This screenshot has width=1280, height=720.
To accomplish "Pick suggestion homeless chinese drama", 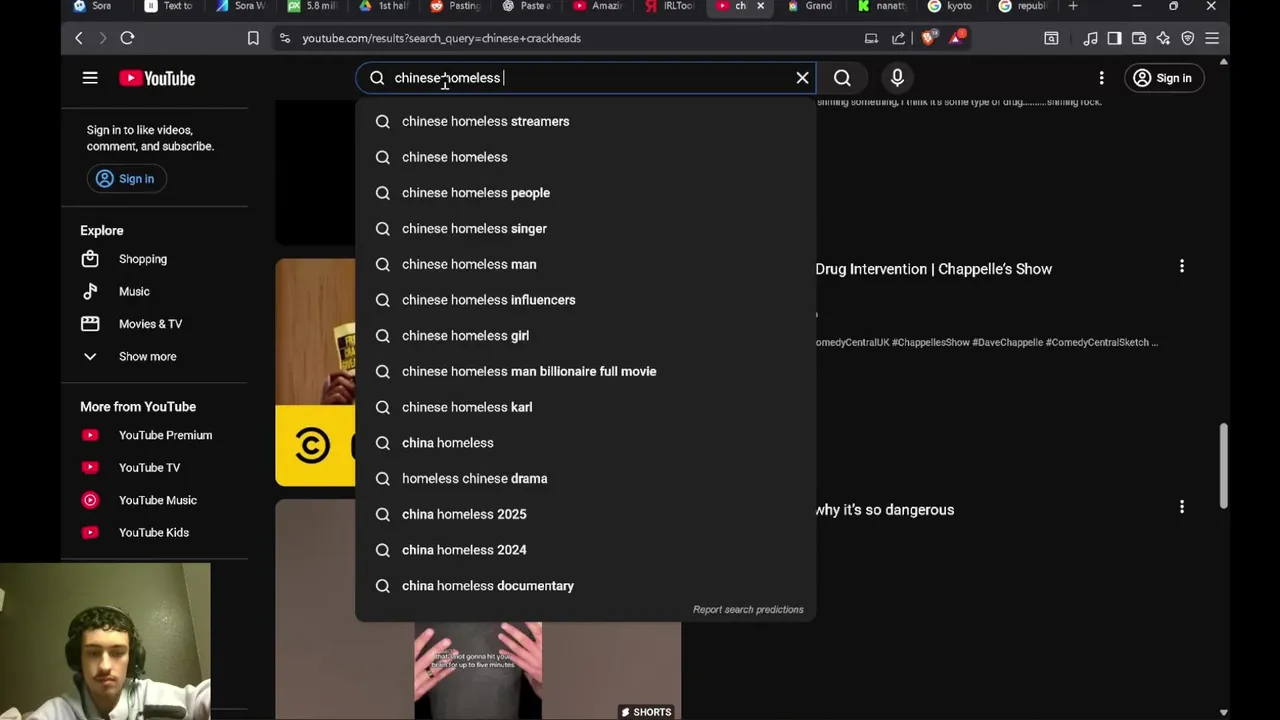I will 585,478.
